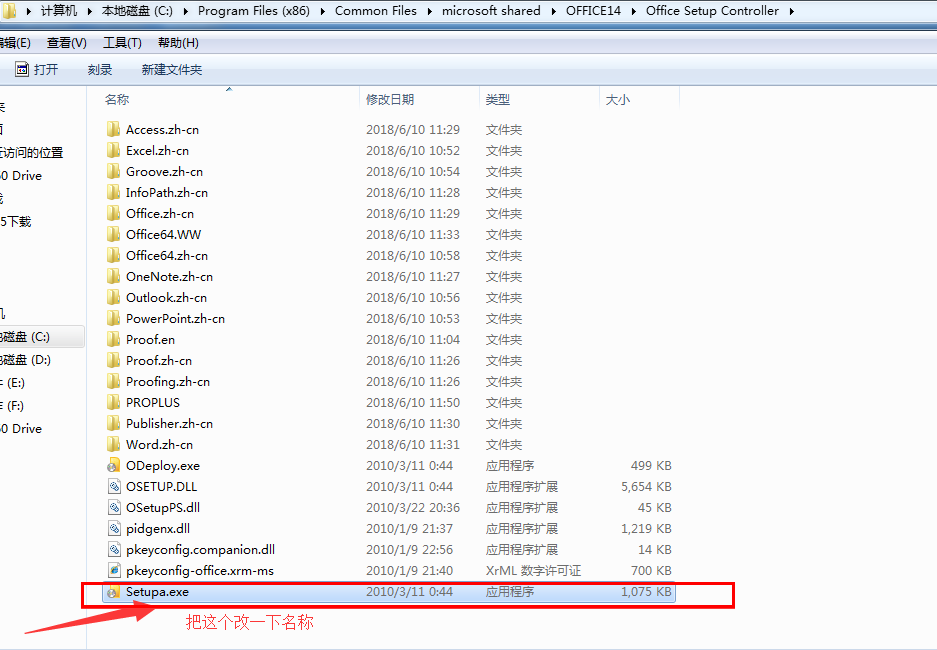Expand dropdown arrow after Common Files
Viewport: 937px width, 650px height.
click(430, 11)
